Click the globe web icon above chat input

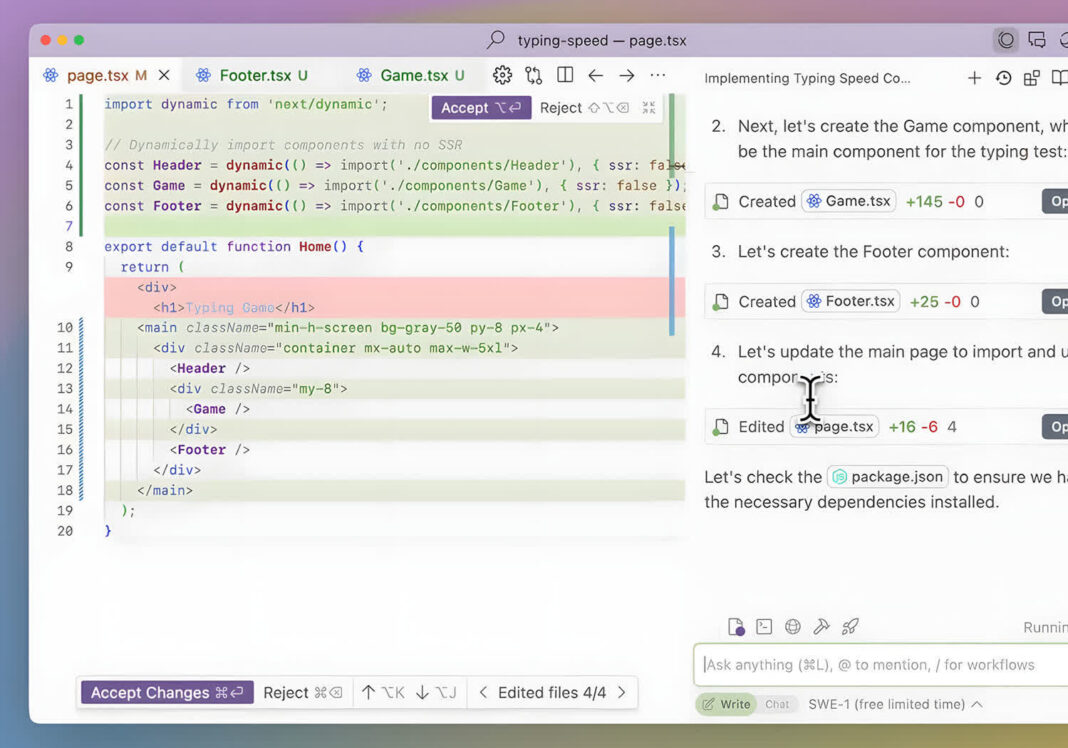[x=793, y=627]
